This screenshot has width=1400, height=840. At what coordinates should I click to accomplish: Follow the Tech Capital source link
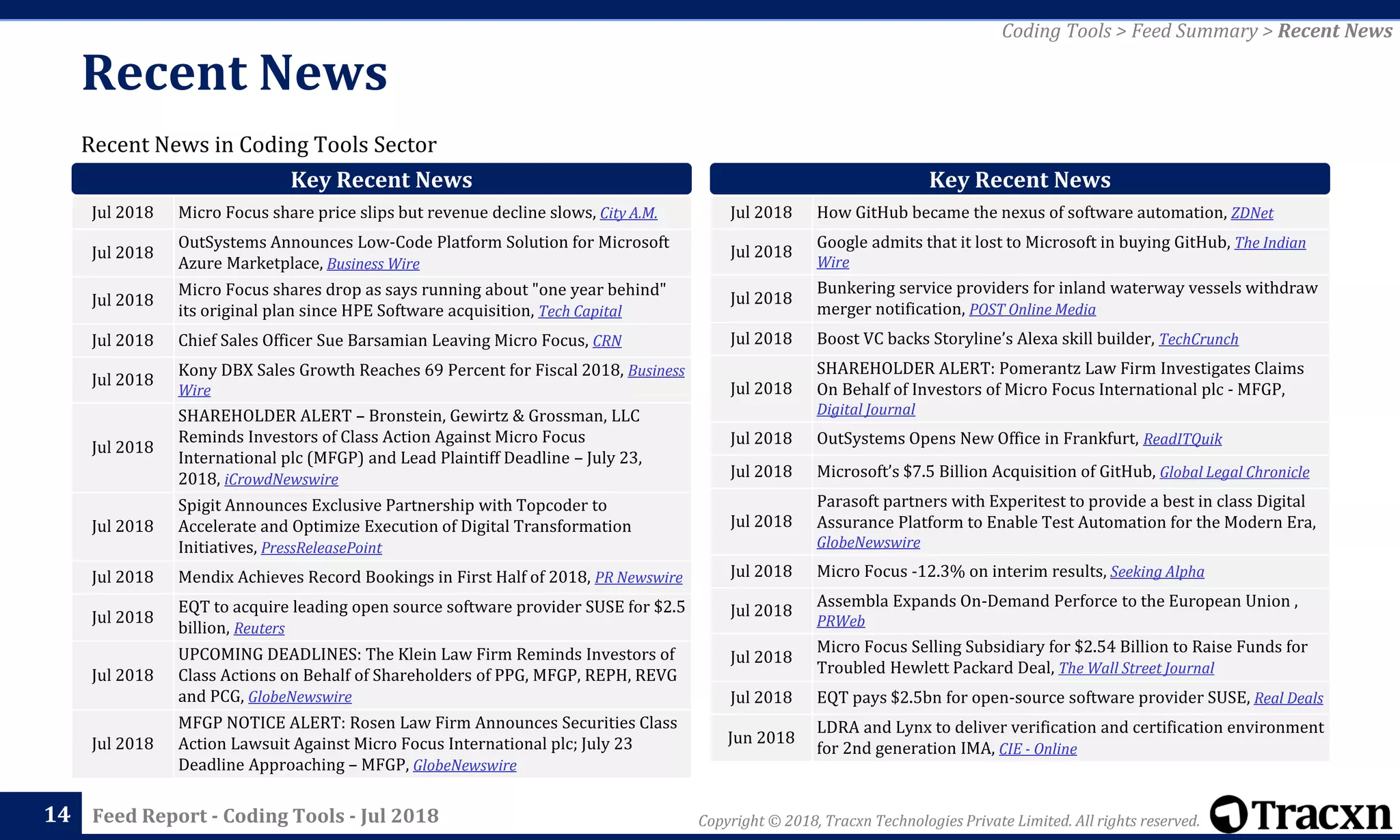click(580, 312)
